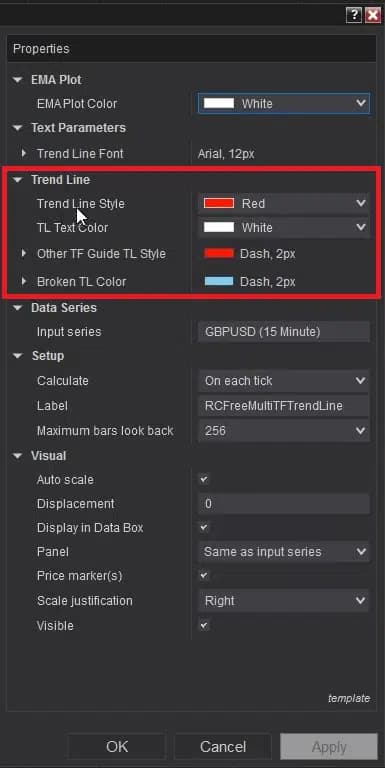Open the Panel dropdown

coord(284,552)
